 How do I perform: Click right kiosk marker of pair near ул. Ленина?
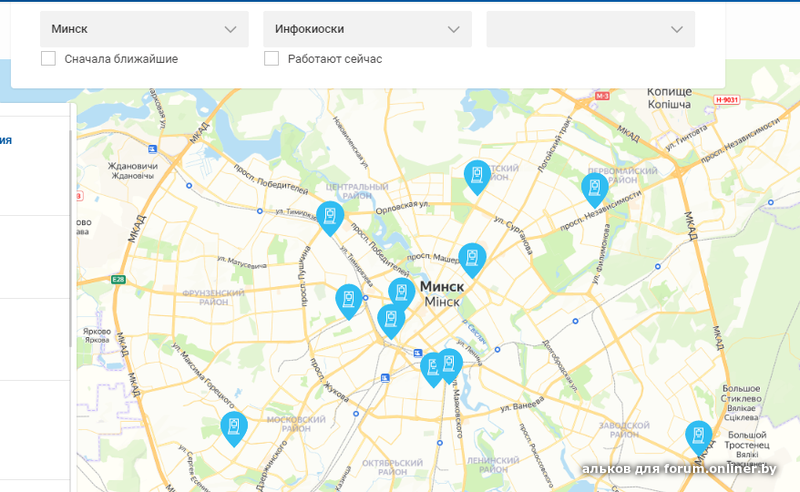[450, 365]
